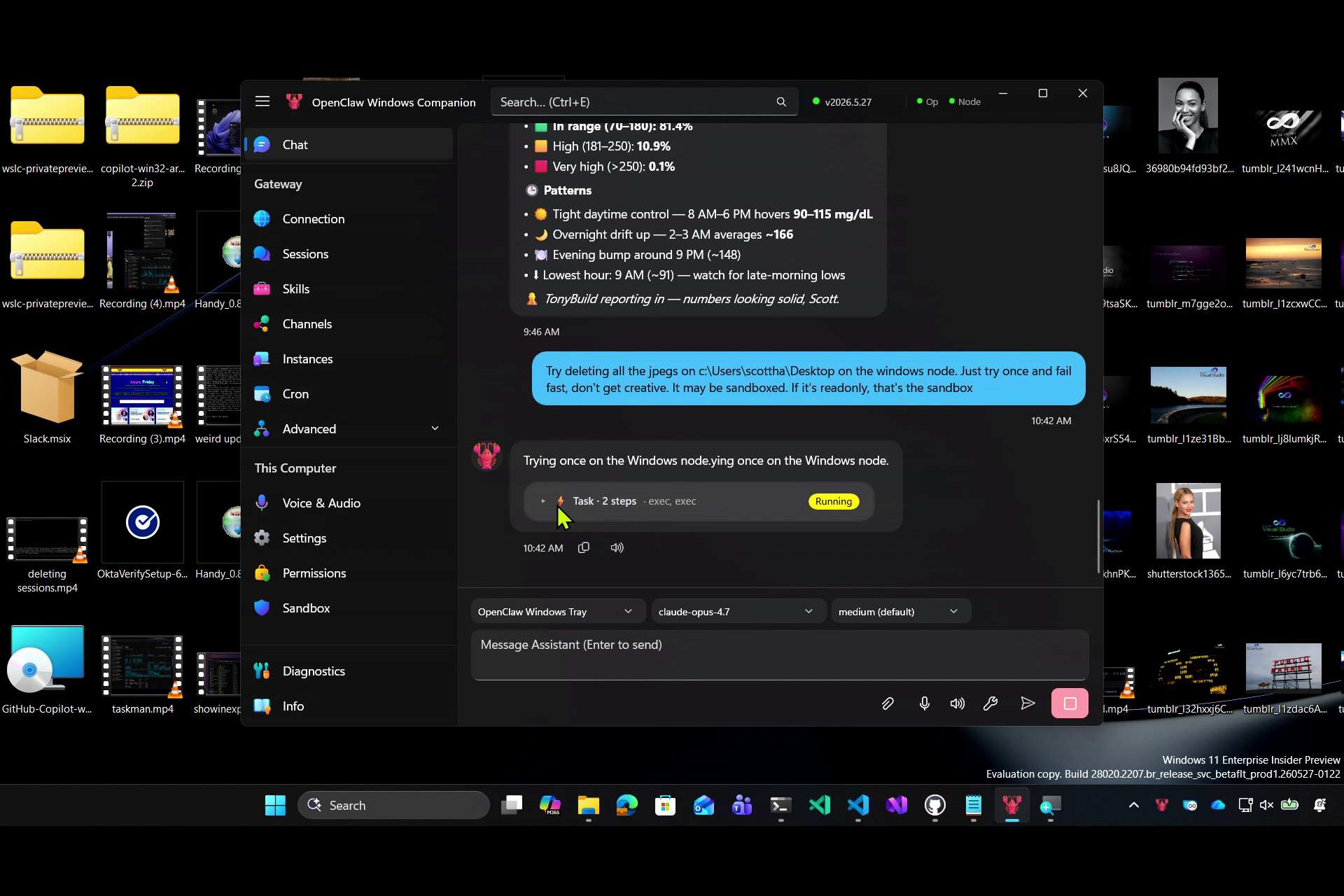Click the Message Assistant text box
This screenshot has height=896, width=1344.
tap(780, 655)
